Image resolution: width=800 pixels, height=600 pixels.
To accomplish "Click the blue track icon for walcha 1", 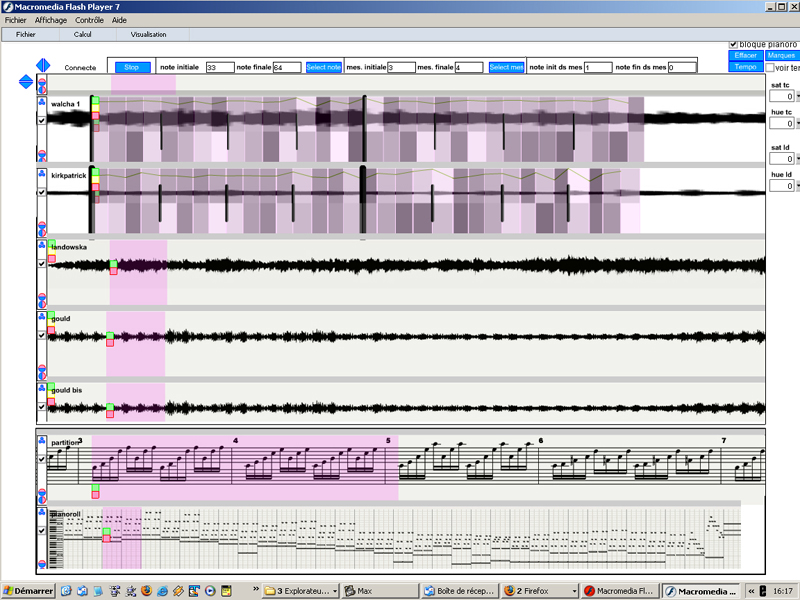I will point(42,102).
